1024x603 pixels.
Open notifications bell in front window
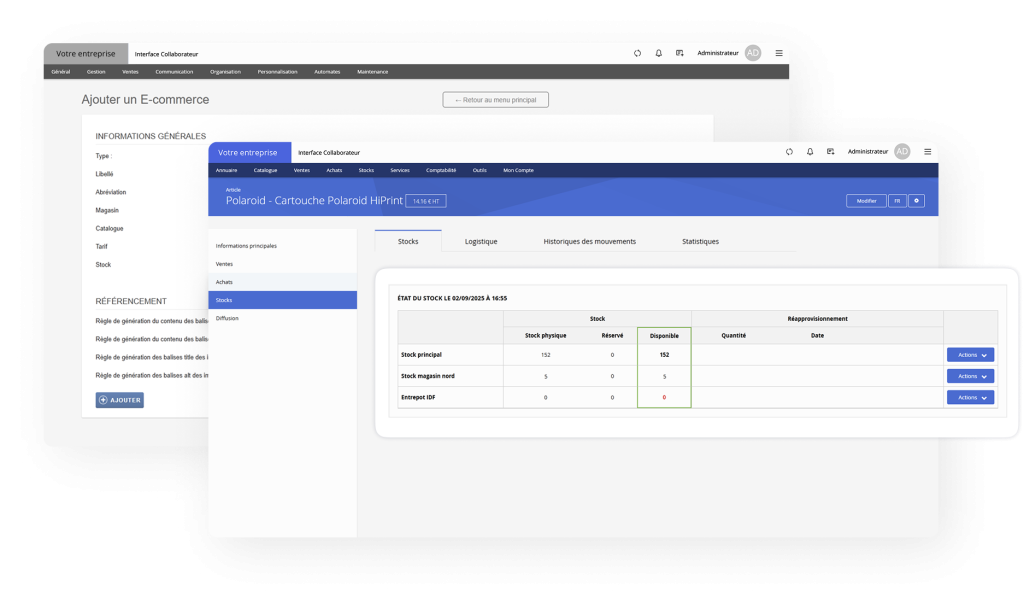coord(809,152)
